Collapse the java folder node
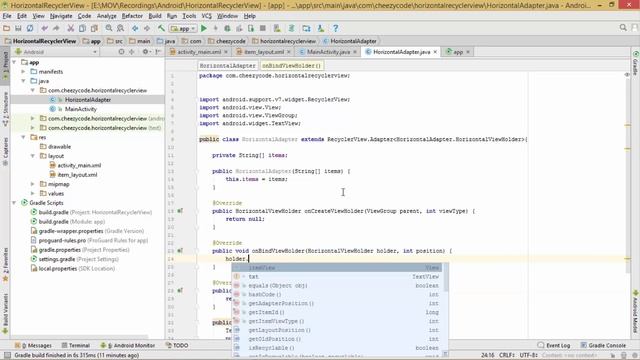The image size is (640, 360). pos(24,81)
